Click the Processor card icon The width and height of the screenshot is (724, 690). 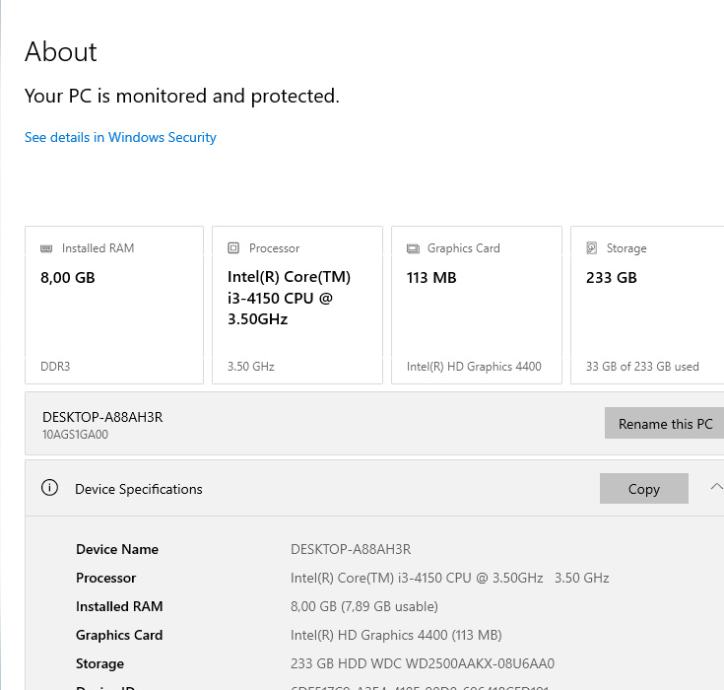(x=232, y=248)
